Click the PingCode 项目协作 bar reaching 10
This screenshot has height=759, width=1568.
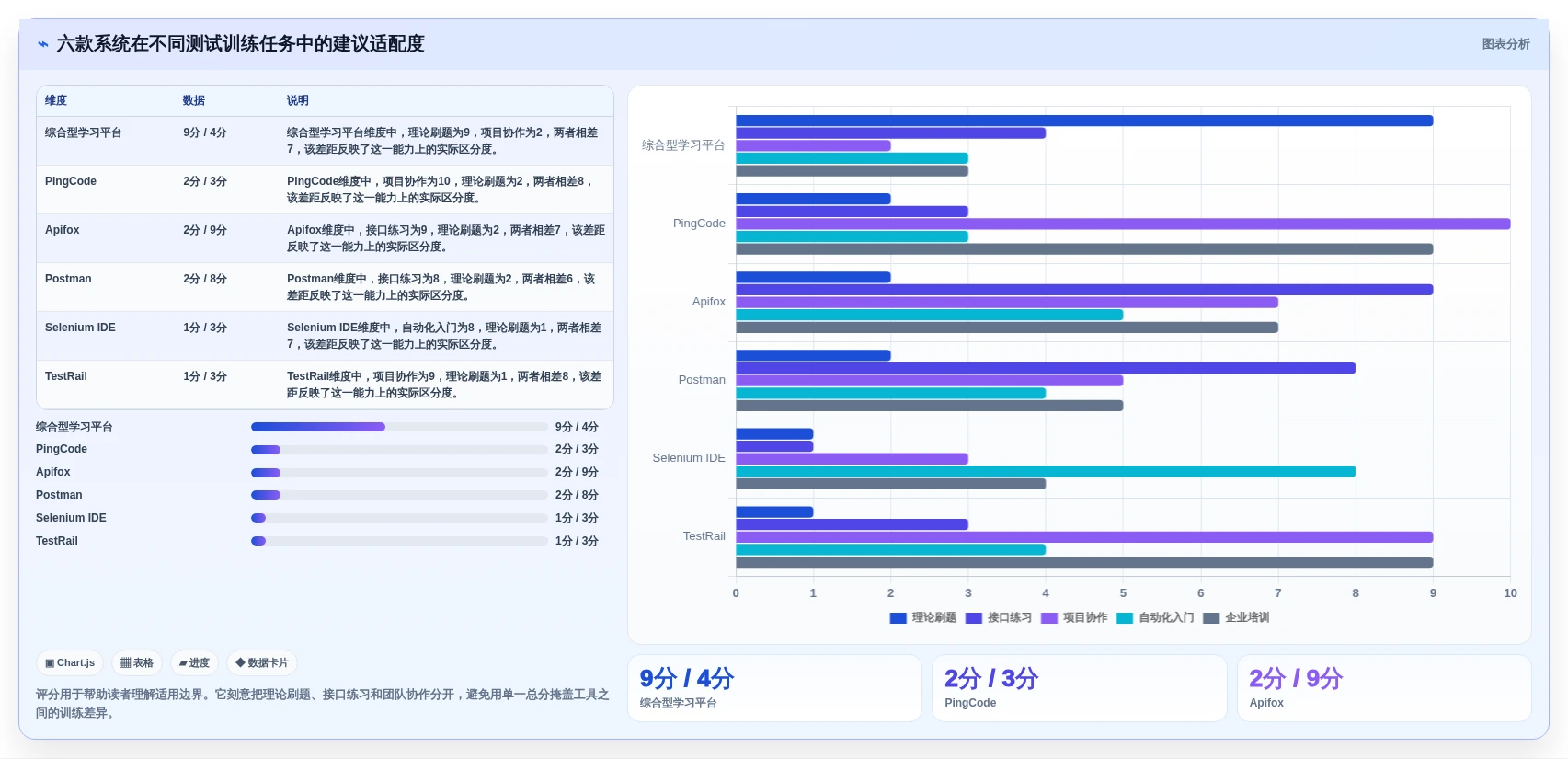(1123, 224)
